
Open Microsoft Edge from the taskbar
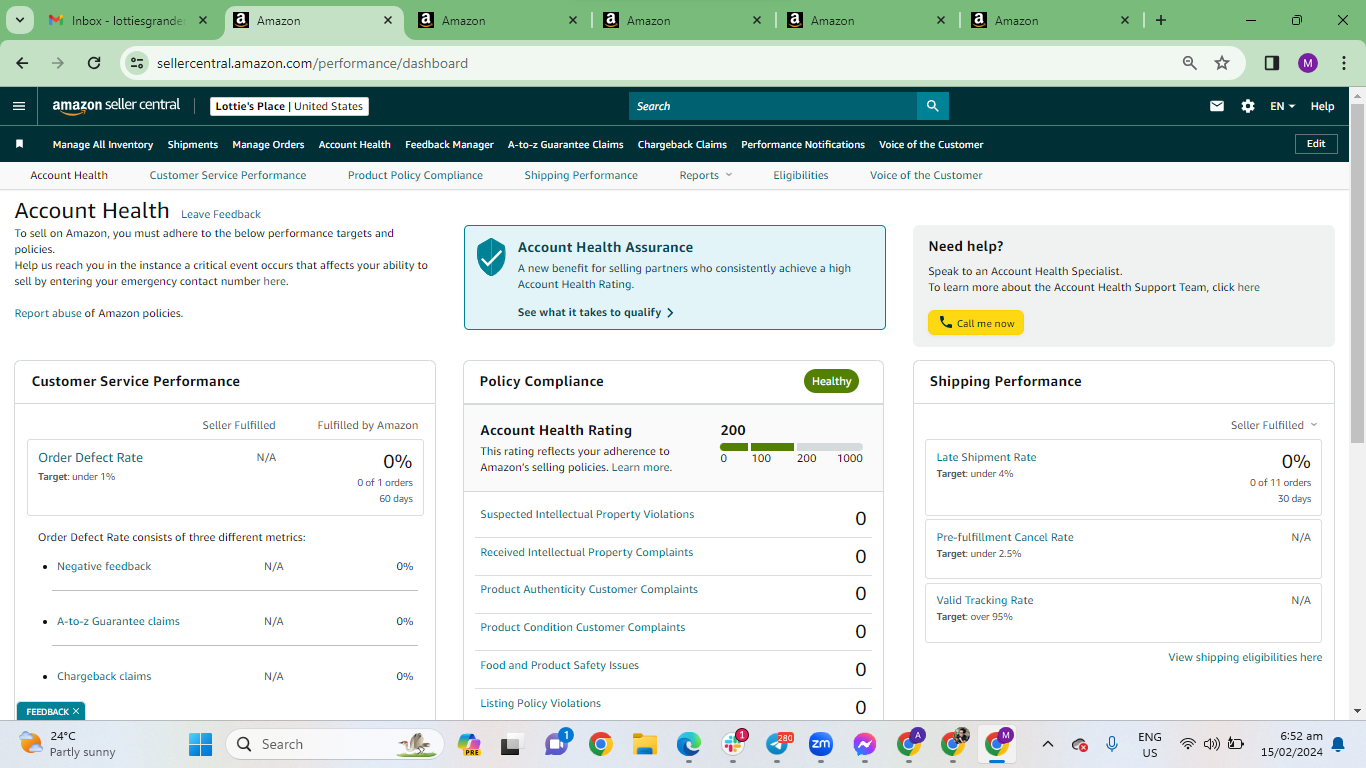coord(688,744)
